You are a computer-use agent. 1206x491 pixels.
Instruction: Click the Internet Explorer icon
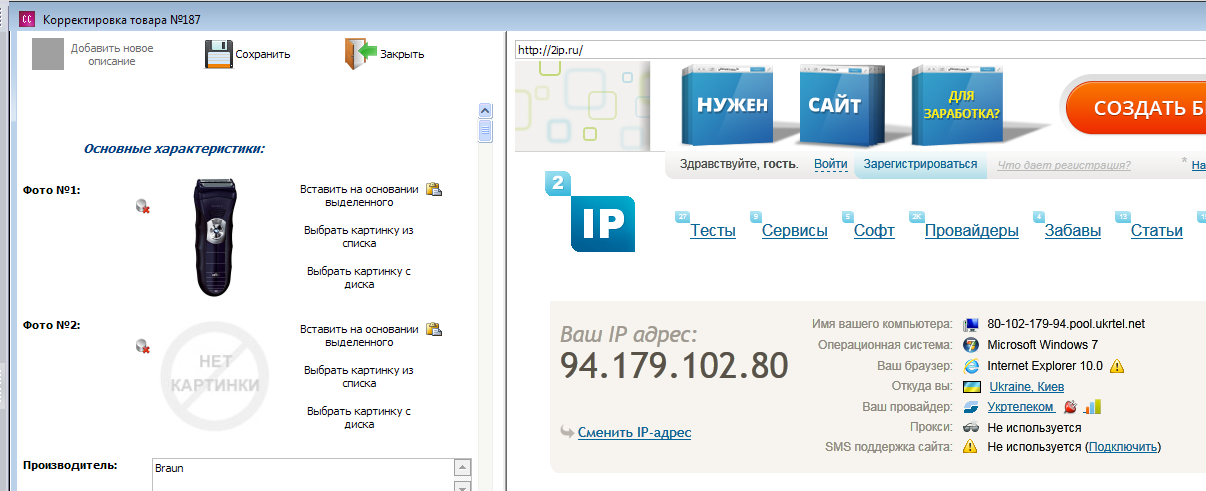pos(971,366)
